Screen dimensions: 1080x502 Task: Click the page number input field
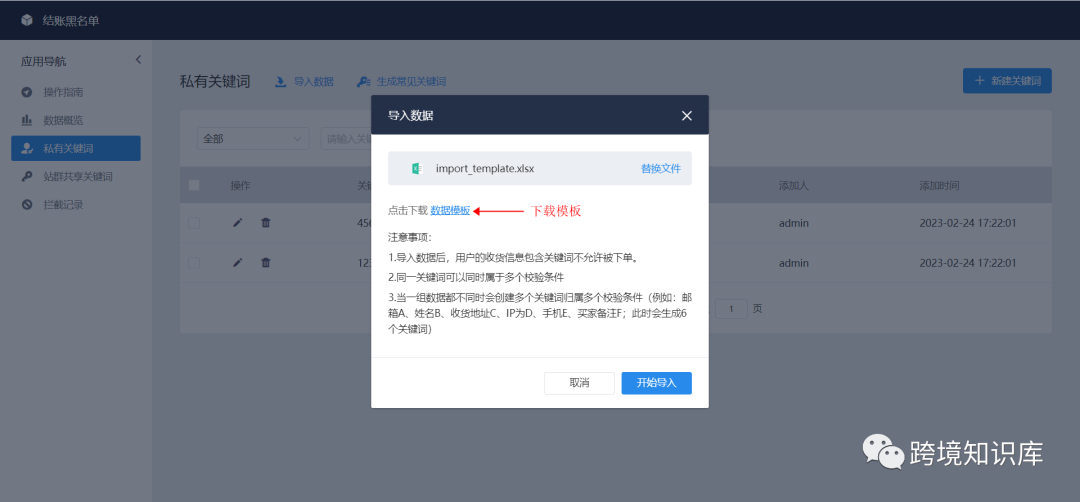(x=731, y=309)
